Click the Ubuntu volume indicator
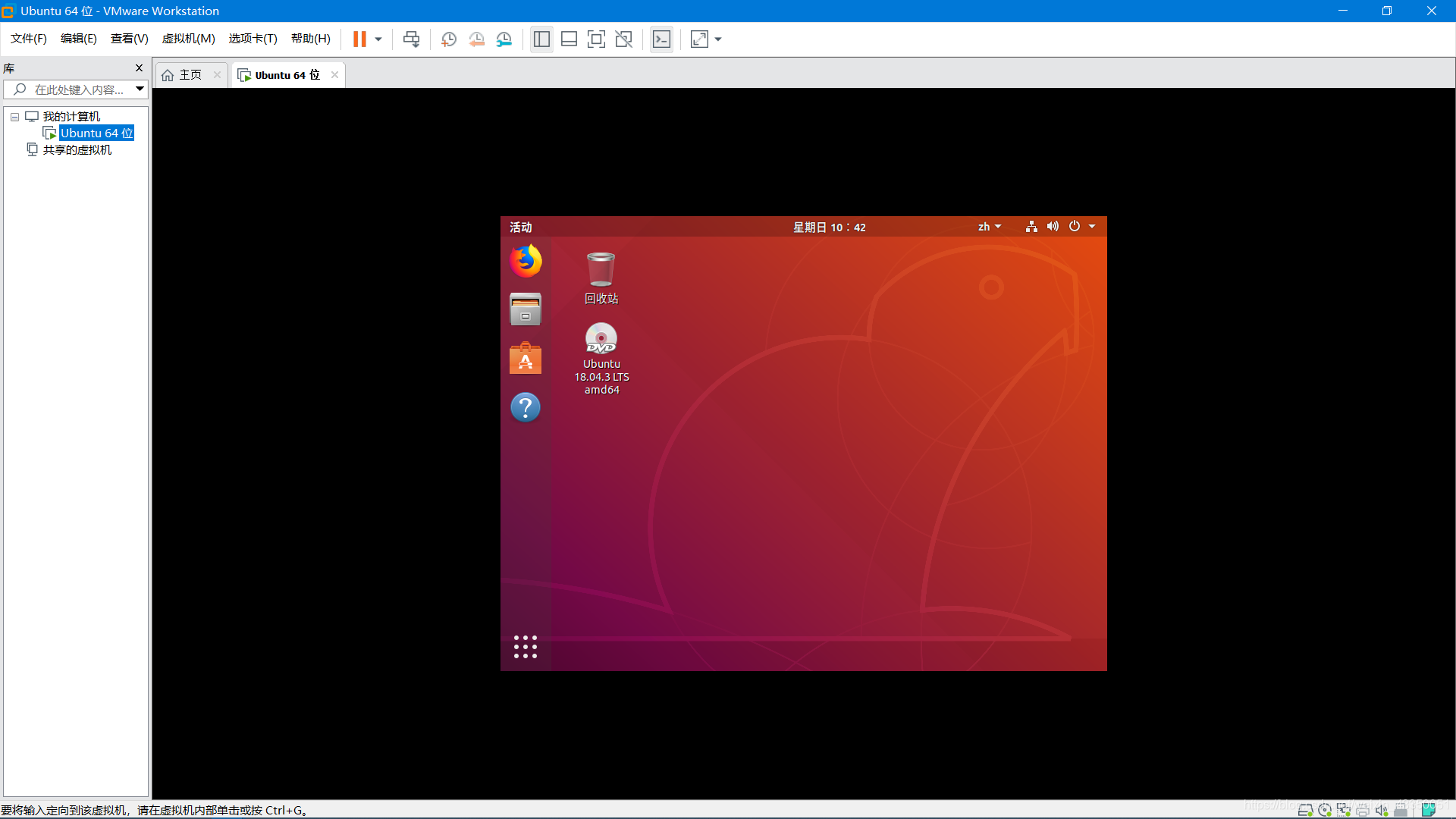The height and width of the screenshot is (819, 1456). pyautogui.click(x=1053, y=227)
